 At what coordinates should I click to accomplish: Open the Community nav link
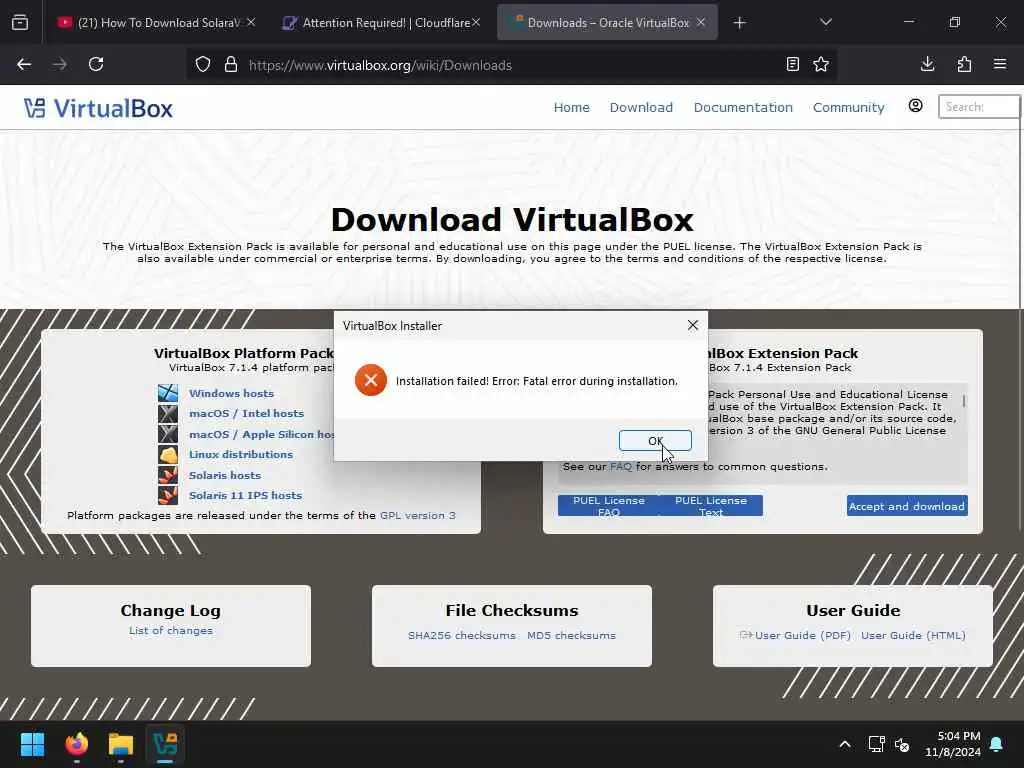tap(848, 107)
